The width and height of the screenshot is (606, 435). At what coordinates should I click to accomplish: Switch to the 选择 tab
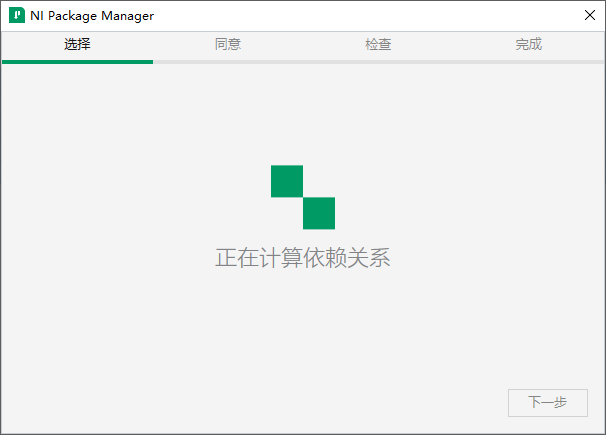(77, 45)
